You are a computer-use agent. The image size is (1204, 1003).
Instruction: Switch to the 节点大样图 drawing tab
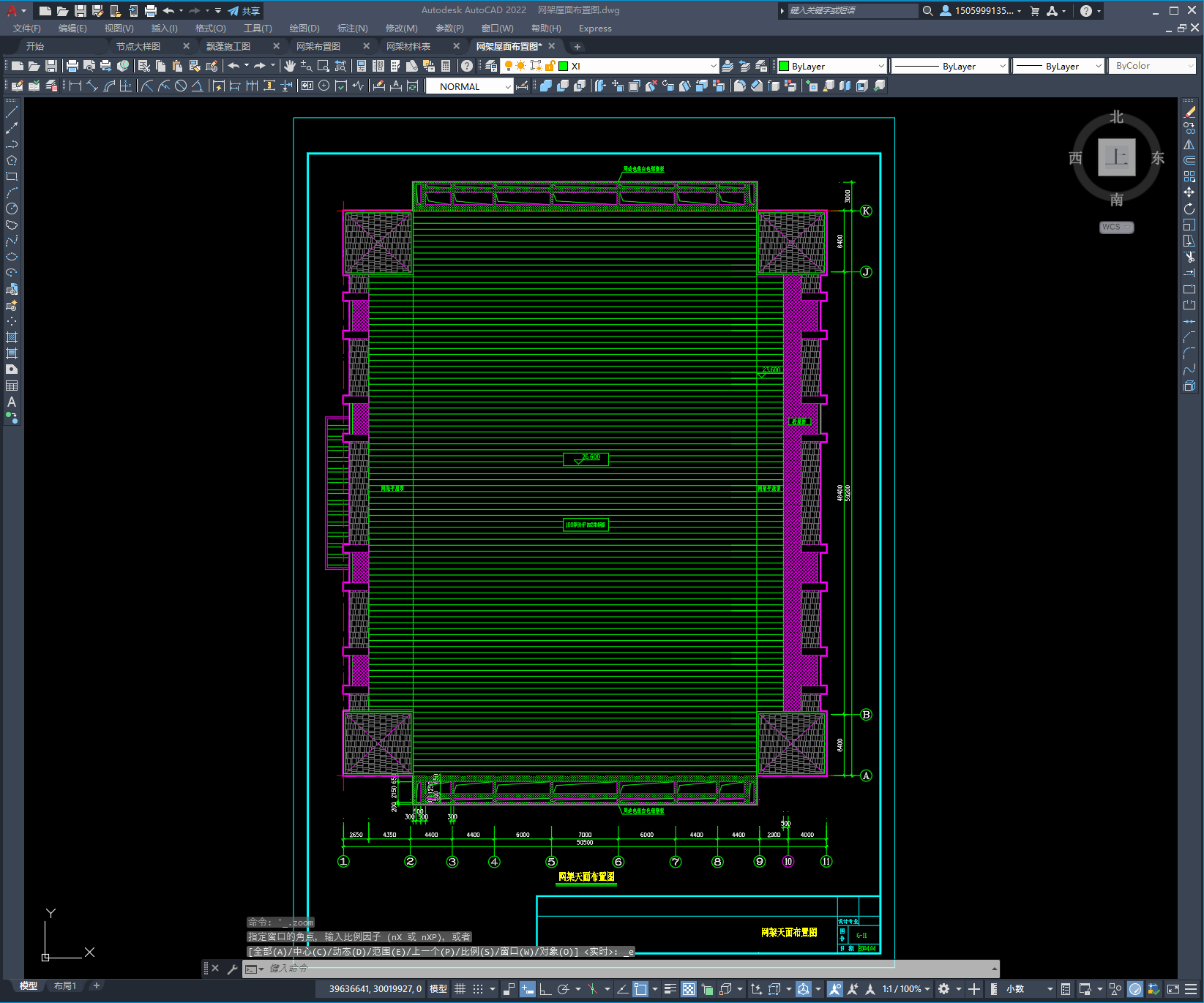[x=138, y=46]
